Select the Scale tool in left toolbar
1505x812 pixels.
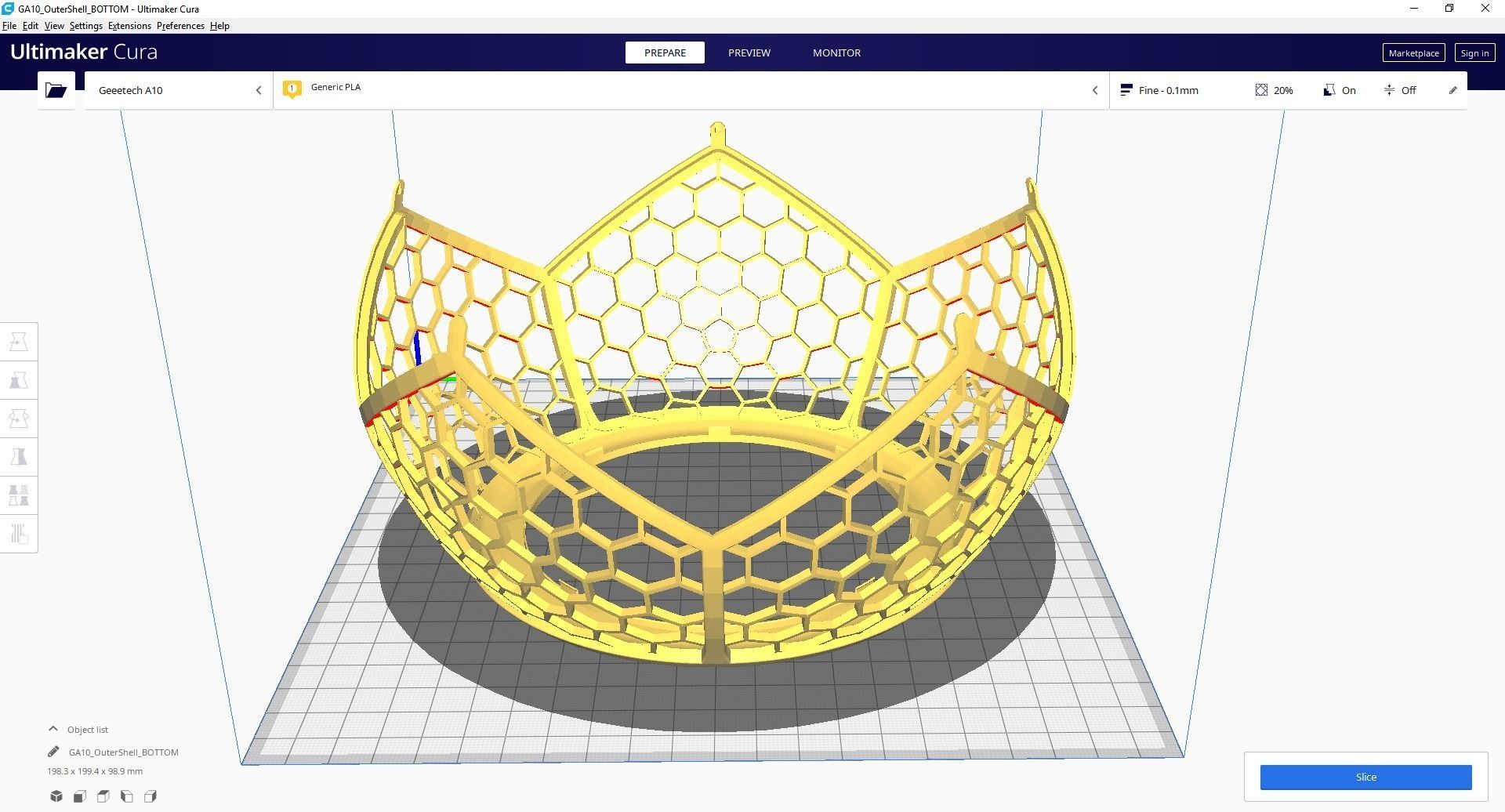[19, 380]
